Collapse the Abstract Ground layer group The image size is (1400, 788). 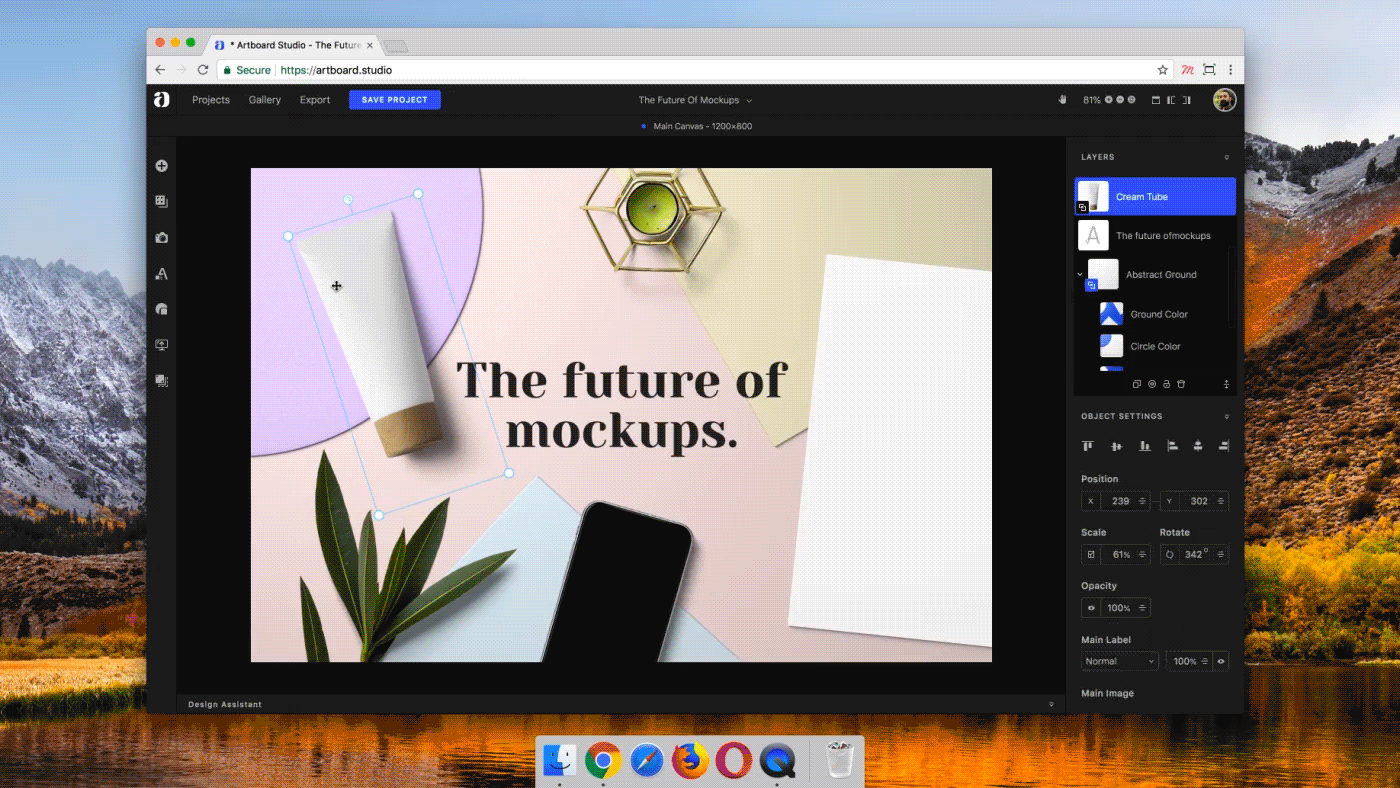point(1080,274)
